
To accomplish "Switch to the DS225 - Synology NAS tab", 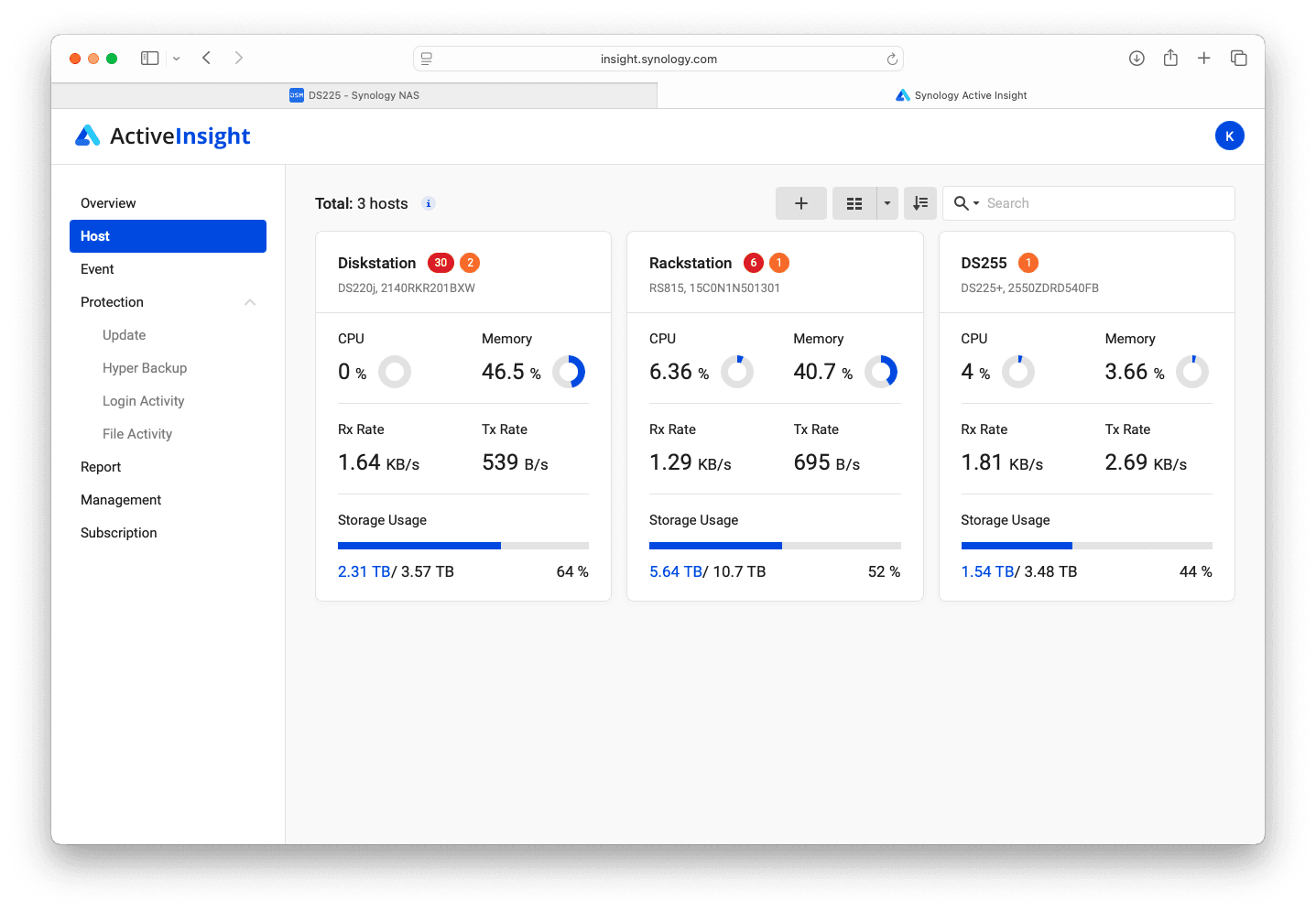I will pyautogui.click(x=354, y=95).
